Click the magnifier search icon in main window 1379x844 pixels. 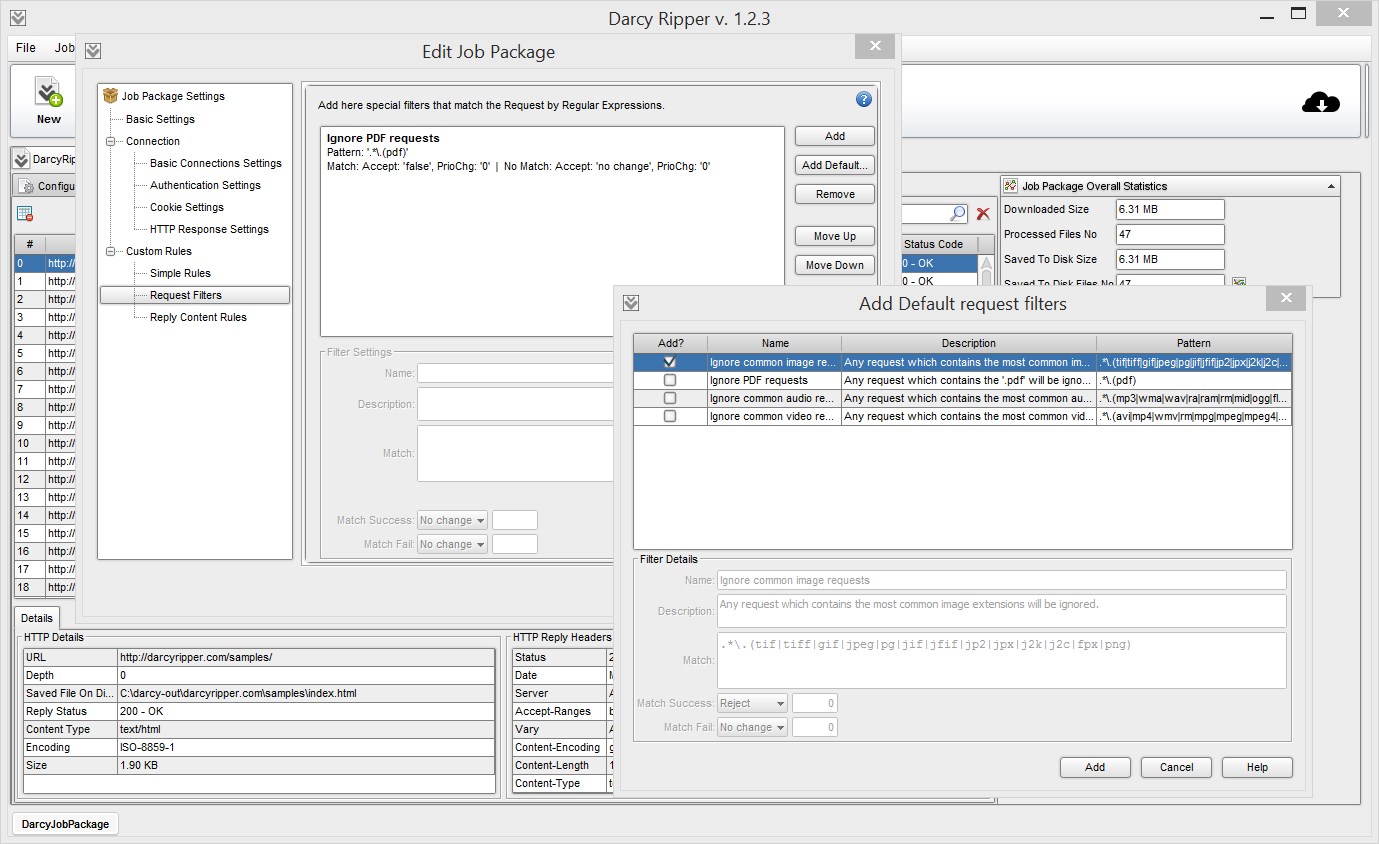pyautogui.click(x=958, y=214)
